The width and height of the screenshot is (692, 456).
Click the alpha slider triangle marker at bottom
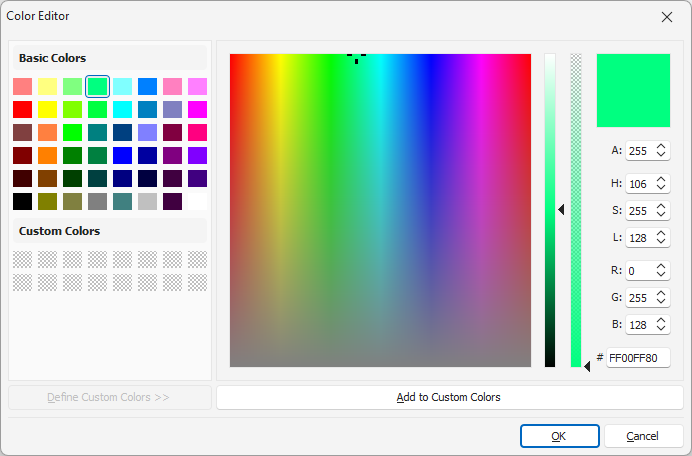pyautogui.click(x=587, y=366)
